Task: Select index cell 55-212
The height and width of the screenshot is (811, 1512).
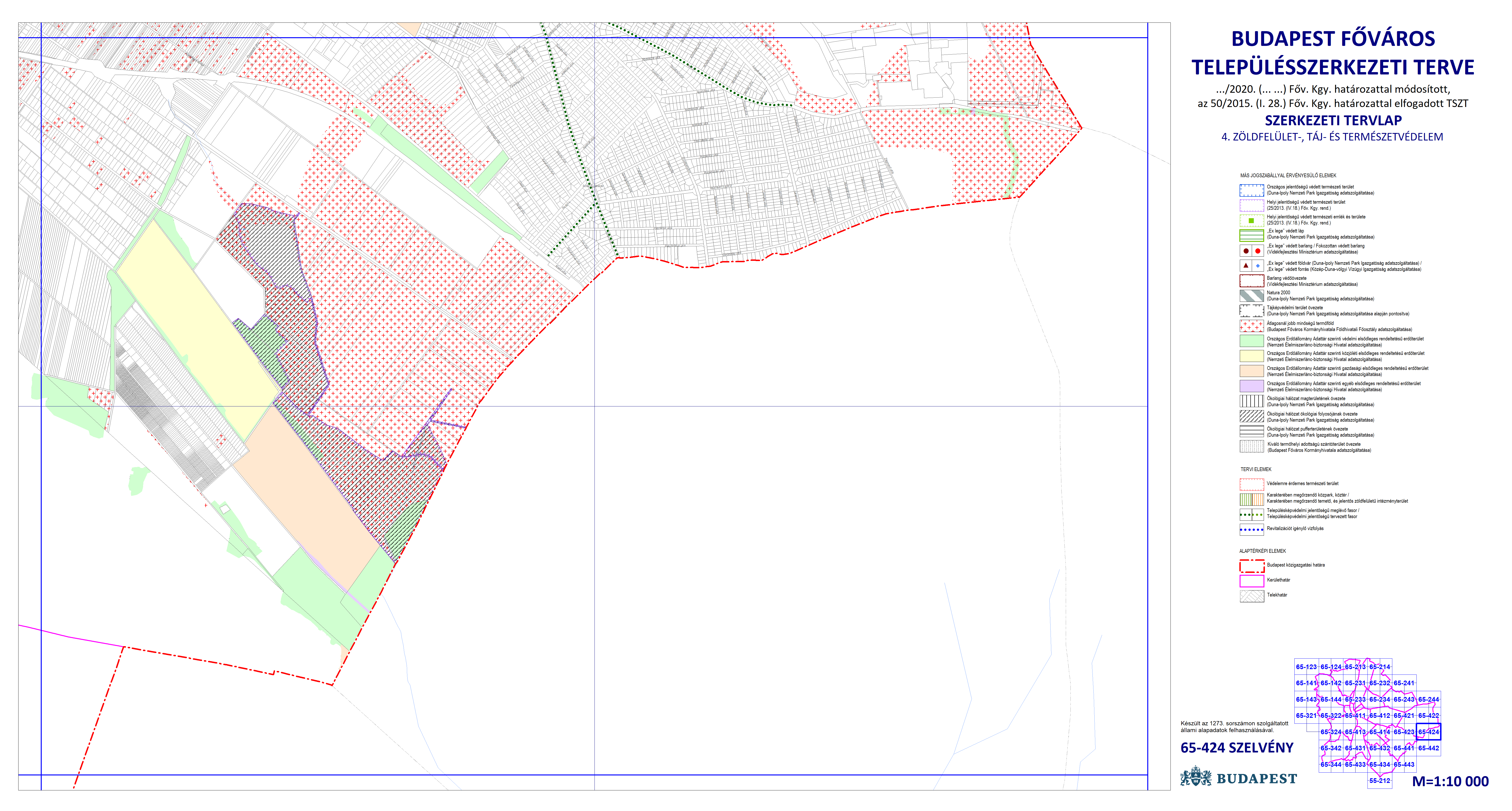Action: [1380, 781]
